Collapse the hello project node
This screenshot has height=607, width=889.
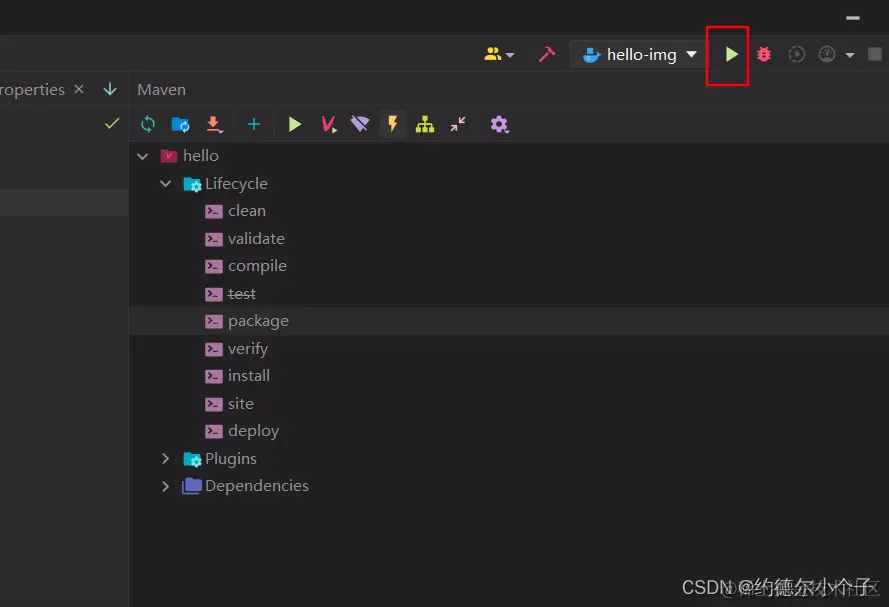tap(143, 156)
